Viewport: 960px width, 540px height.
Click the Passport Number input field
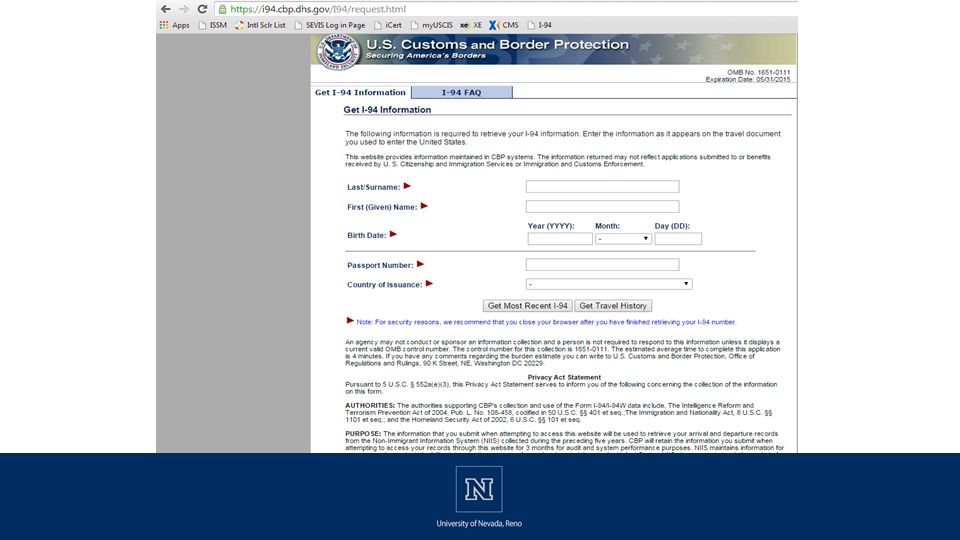[x=602, y=264]
